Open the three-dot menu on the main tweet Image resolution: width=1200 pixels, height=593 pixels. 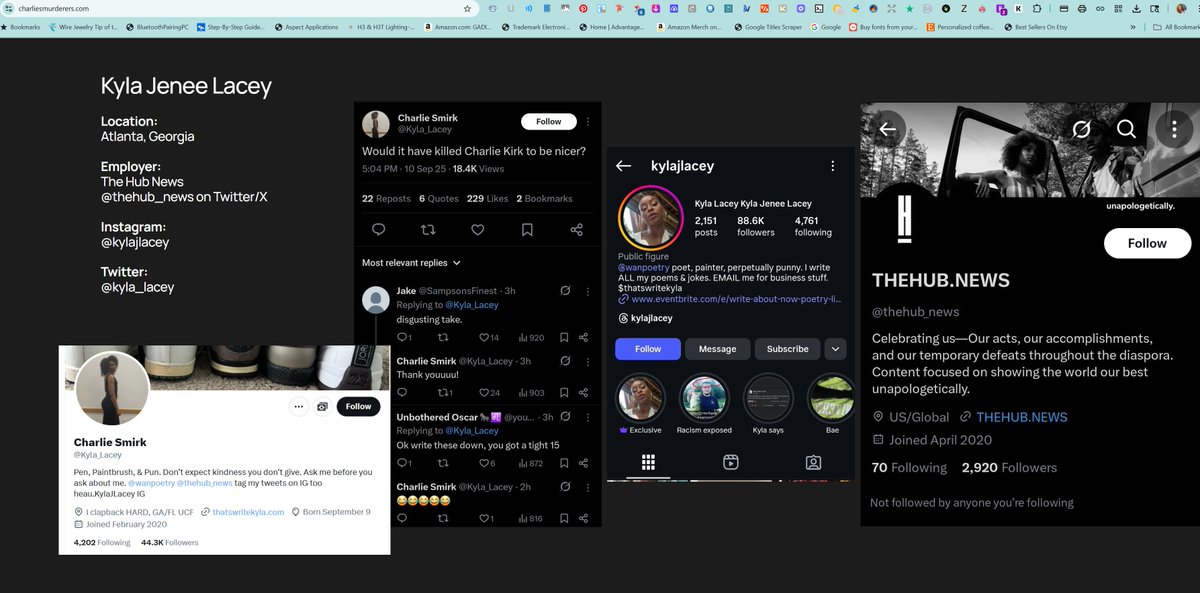tap(588, 121)
